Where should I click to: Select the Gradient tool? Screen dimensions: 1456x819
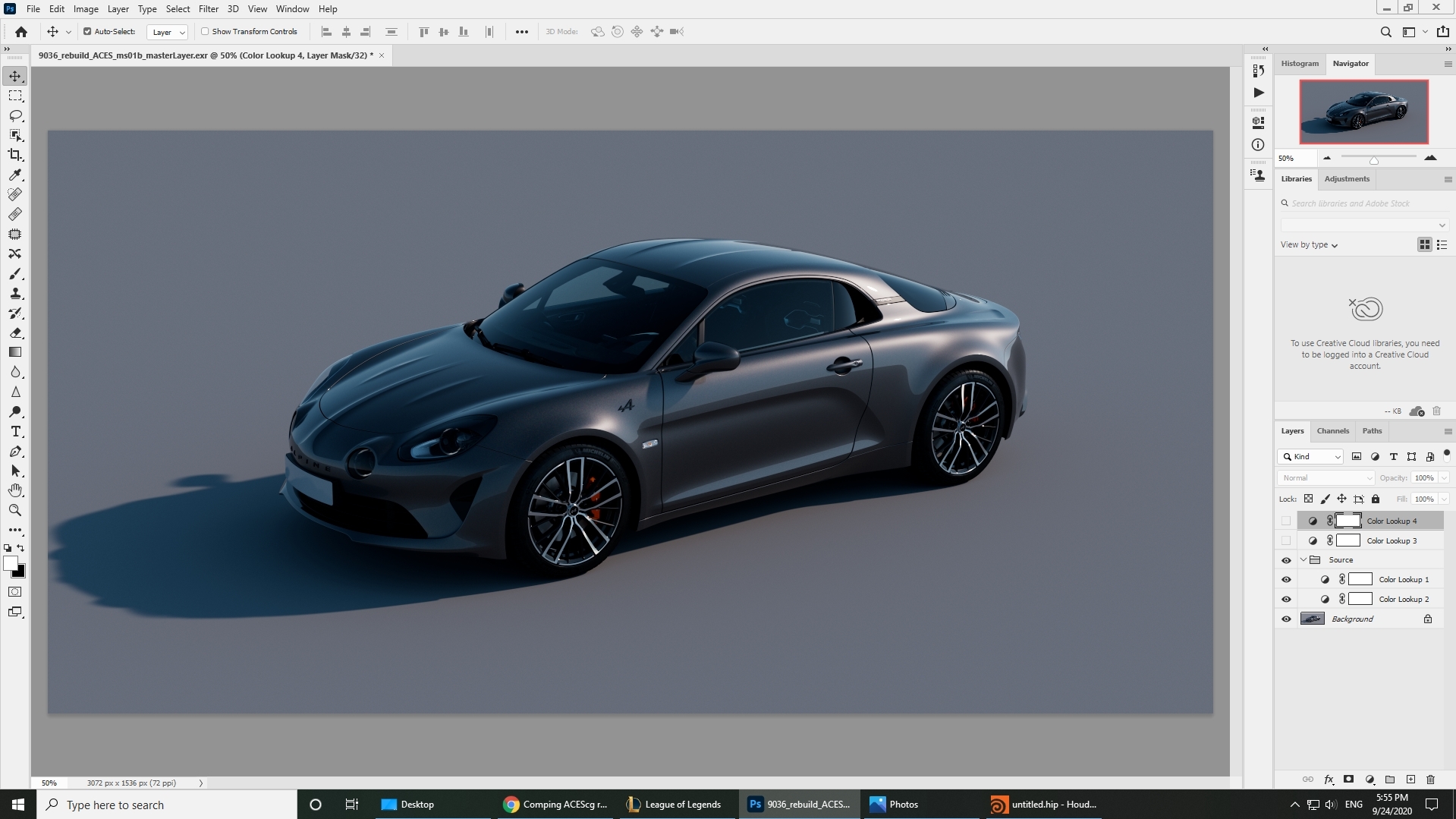(15, 352)
